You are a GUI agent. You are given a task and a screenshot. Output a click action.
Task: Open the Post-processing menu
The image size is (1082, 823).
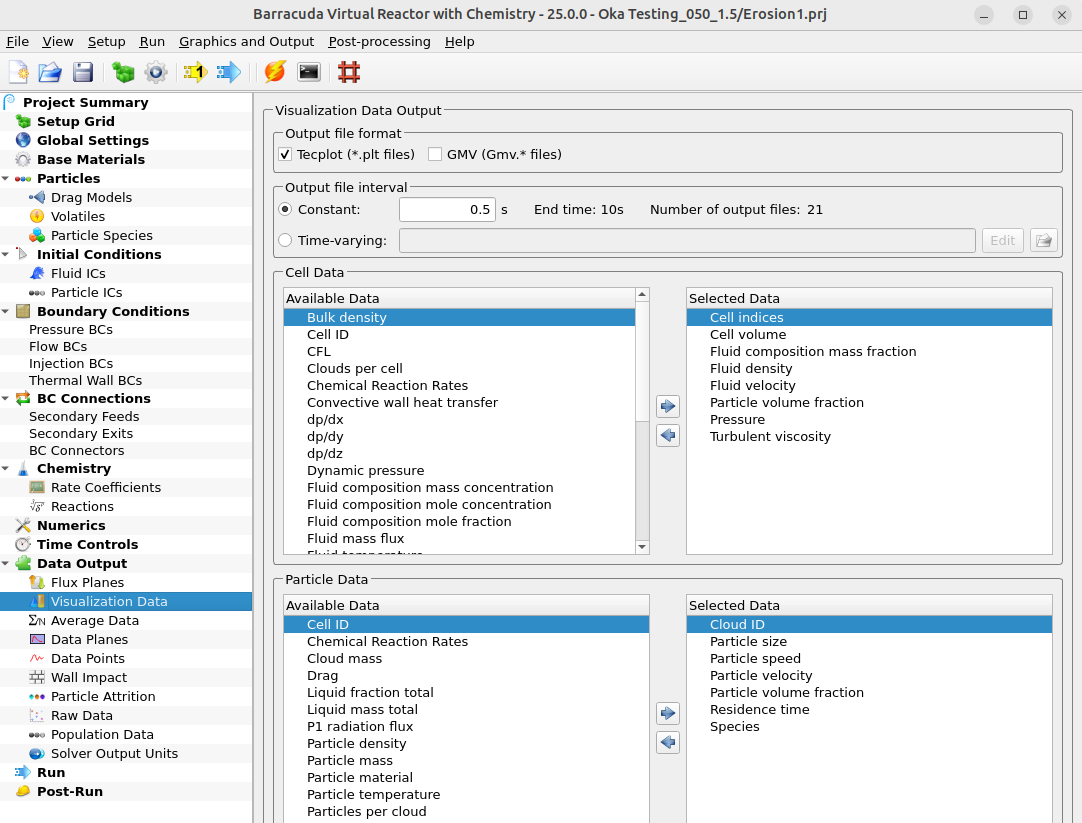point(379,42)
